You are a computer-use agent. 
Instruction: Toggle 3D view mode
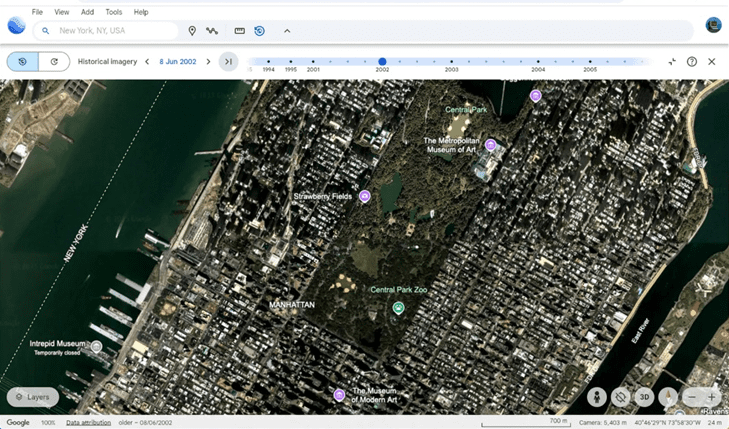pos(644,397)
